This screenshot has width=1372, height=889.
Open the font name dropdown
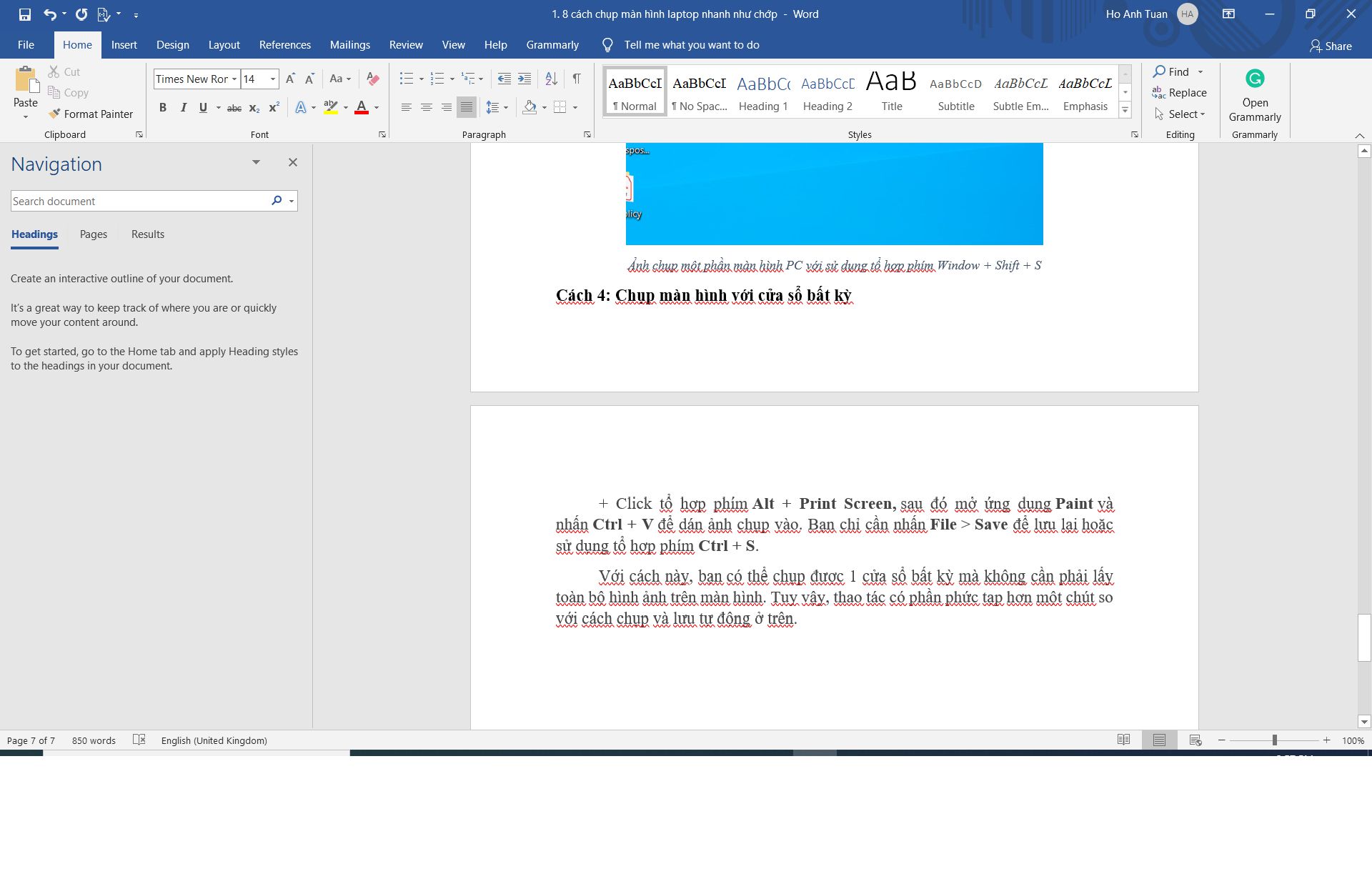coord(234,79)
